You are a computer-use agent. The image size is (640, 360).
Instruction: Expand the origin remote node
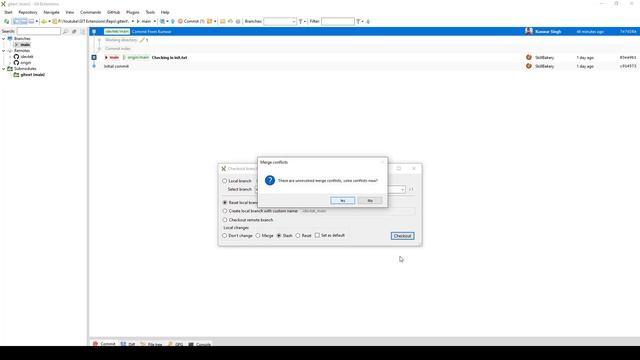[10, 63]
